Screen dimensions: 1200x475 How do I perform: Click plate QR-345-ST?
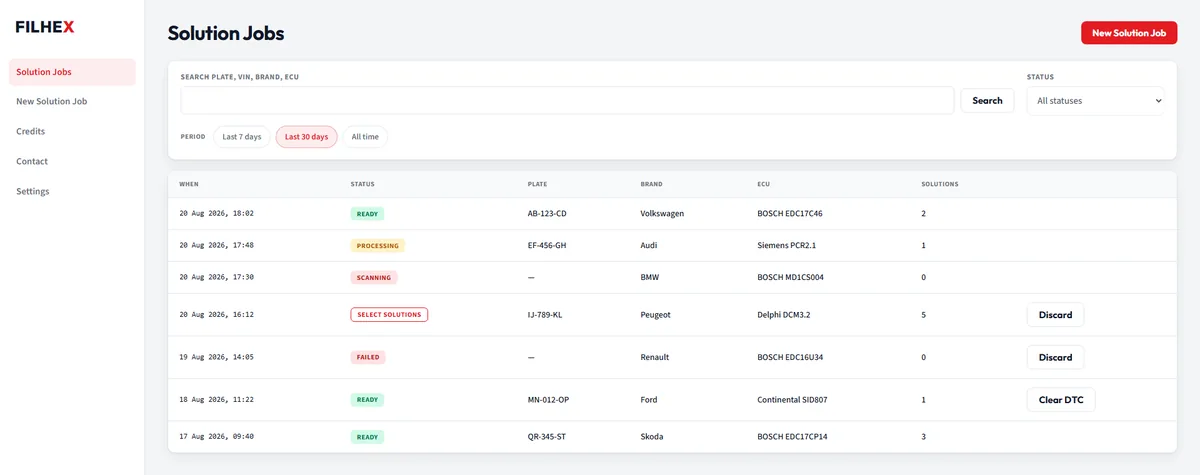pos(547,437)
